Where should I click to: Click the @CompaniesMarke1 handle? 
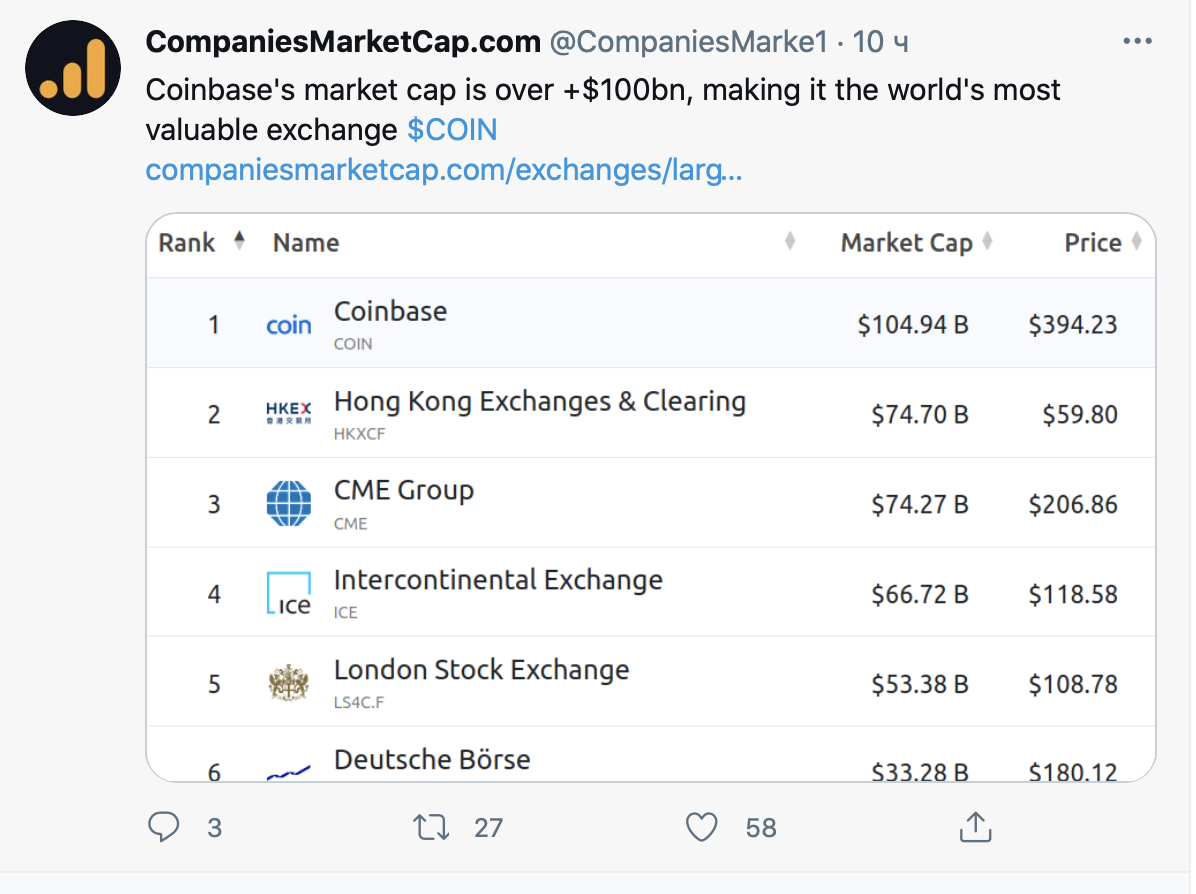coord(688,42)
